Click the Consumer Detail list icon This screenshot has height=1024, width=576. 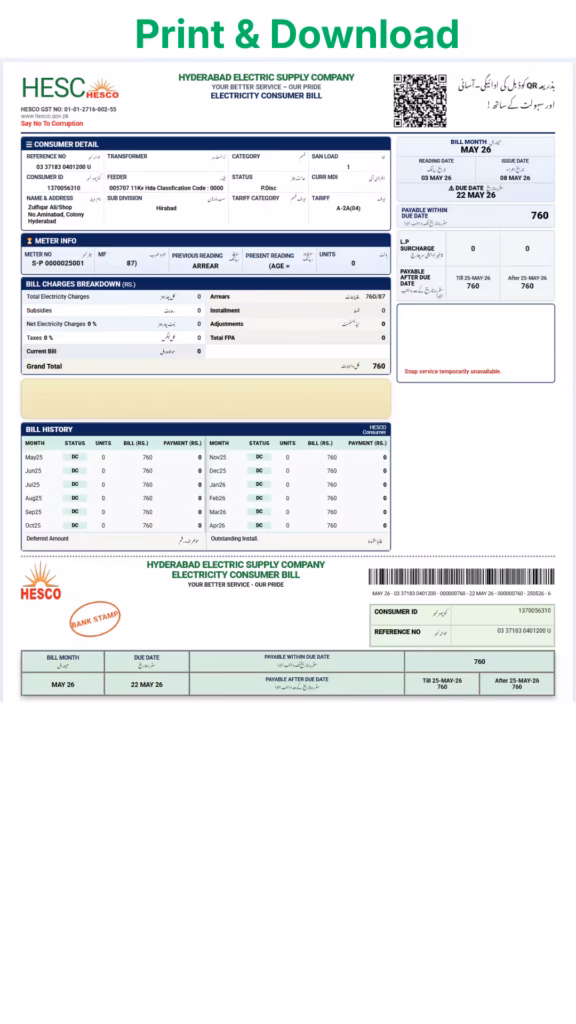[29, 144]
